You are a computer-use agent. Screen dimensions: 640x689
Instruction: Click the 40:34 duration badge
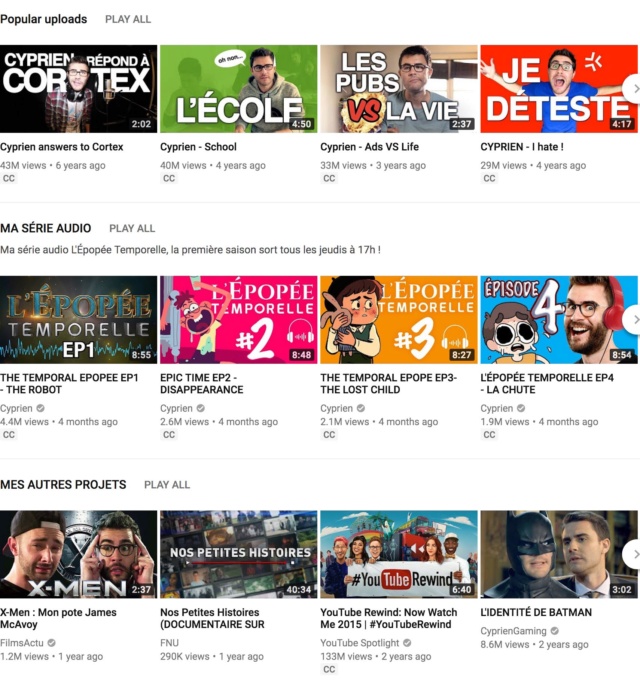pyautogui.click(x=299, y=589)
